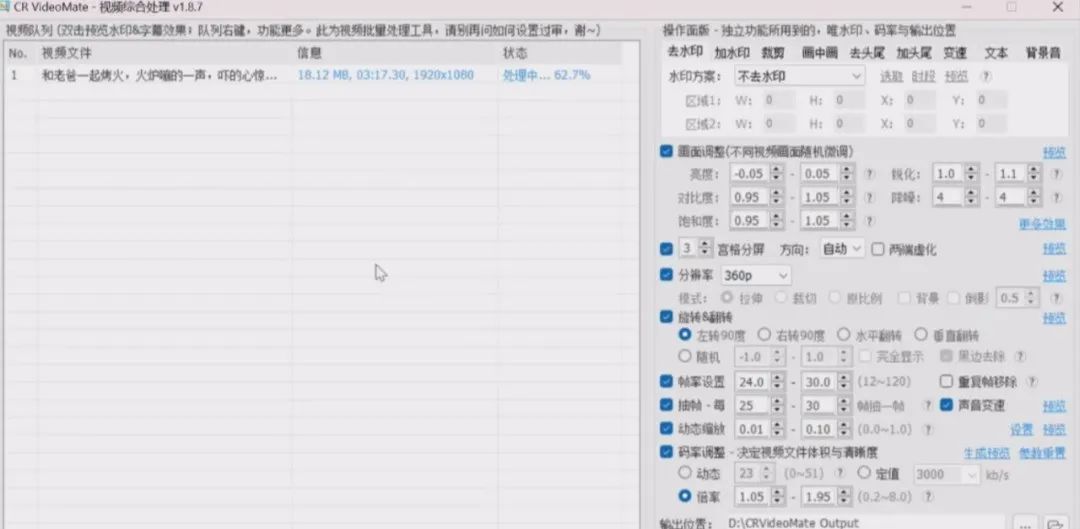The width and height of the screenshot is (1080, 529).
Task: Select the 随机 rotation radio button
Action: pyautogui.click(x=685, y=356)
